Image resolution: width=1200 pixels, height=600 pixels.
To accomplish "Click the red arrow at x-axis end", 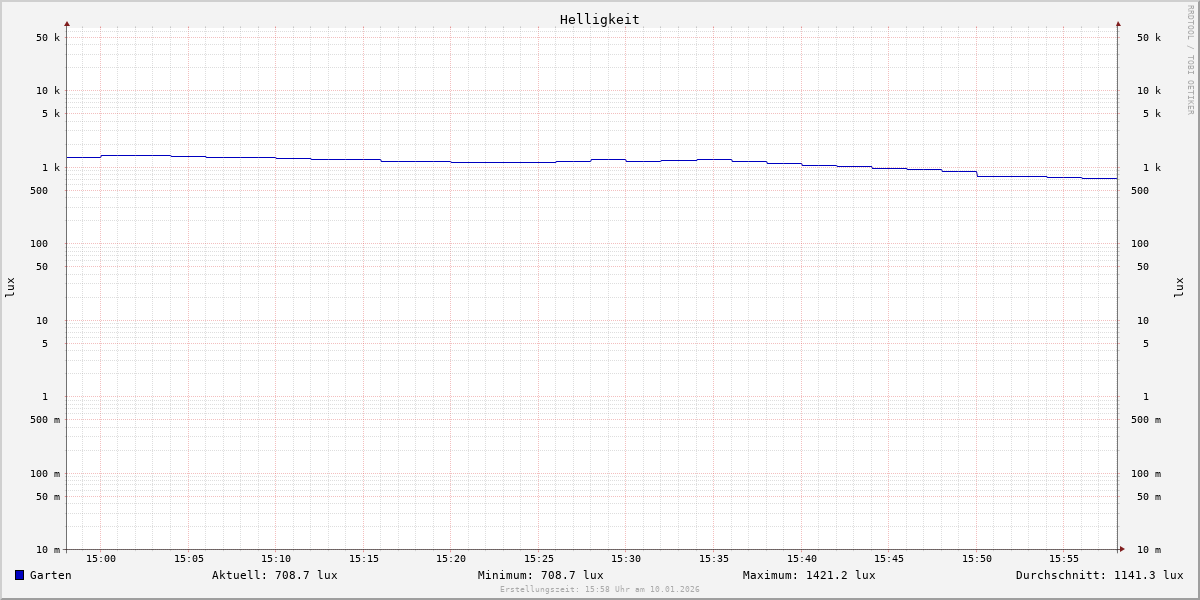I will coord(1122,549).
